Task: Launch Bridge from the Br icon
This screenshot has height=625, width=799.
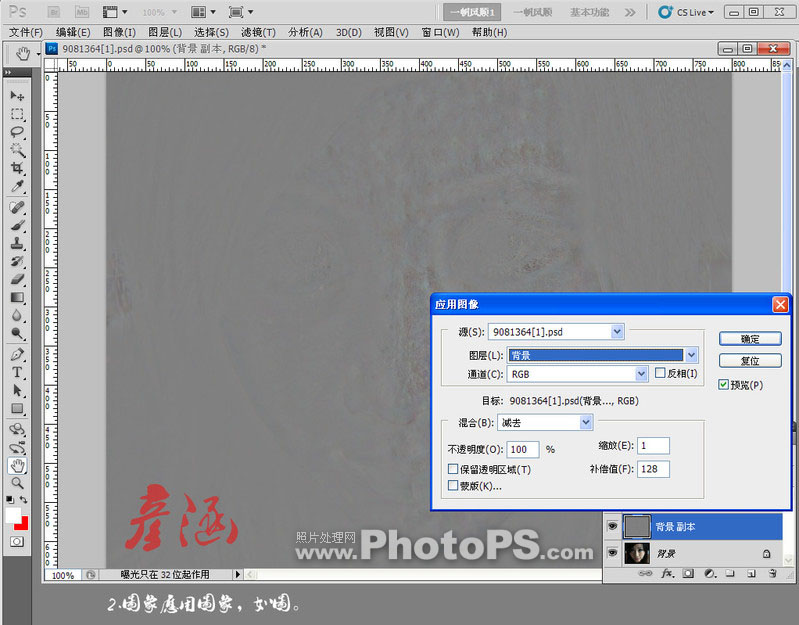Action: (x=54, y=12)
